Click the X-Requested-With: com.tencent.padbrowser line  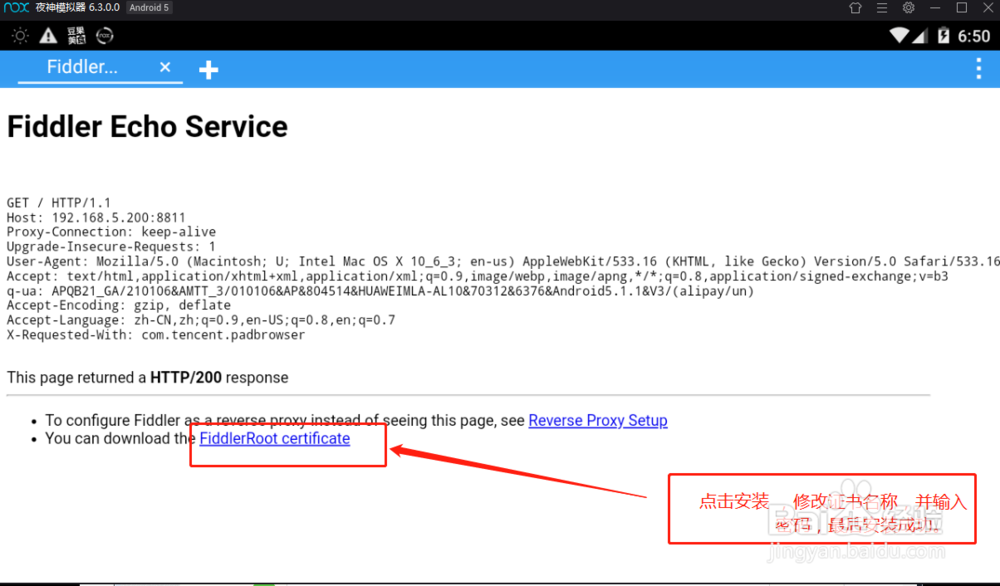[x=156, y=335]
